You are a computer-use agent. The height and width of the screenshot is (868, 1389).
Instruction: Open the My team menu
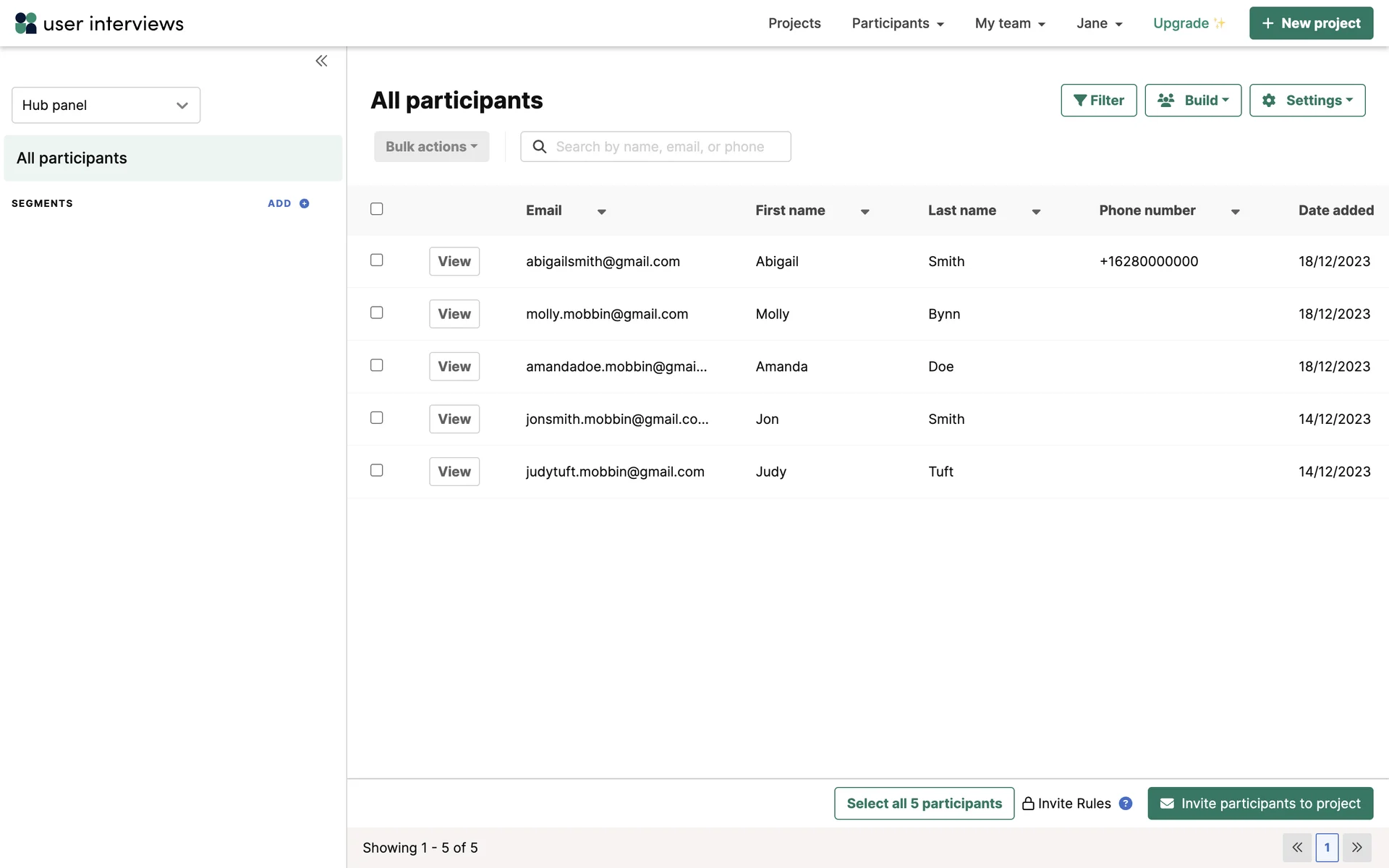click(1010, 23)
